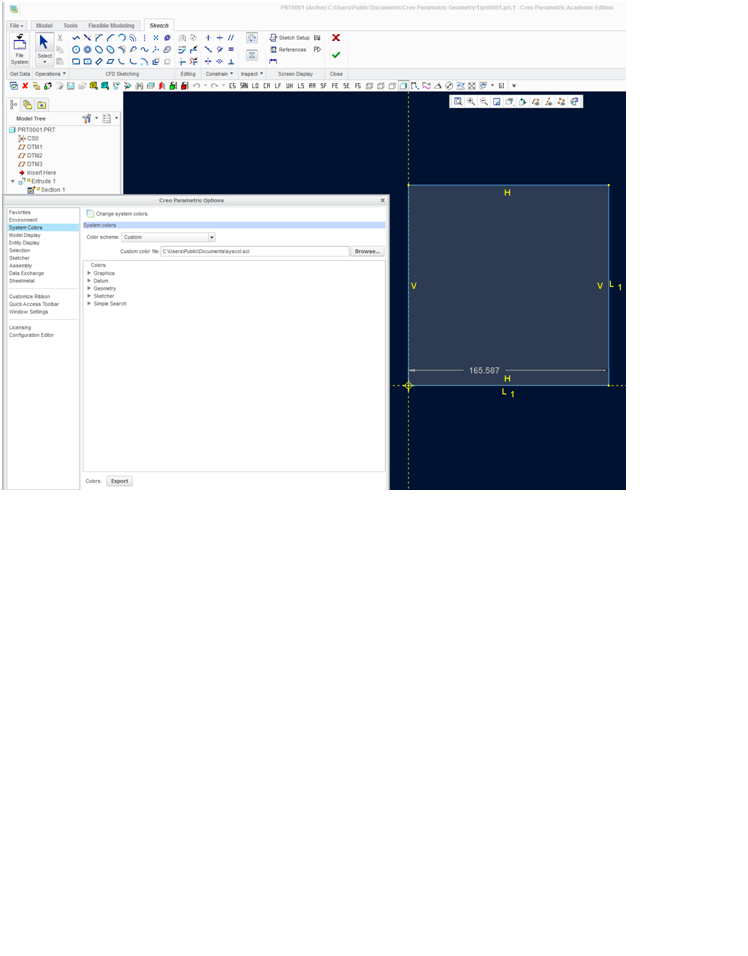
Task: Open the Environment options category
Action: (x=23, y=220)
